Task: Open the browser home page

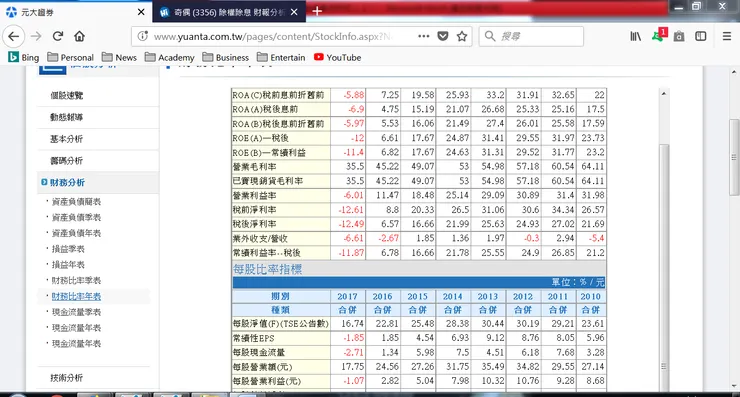Action: click(79, 36)
